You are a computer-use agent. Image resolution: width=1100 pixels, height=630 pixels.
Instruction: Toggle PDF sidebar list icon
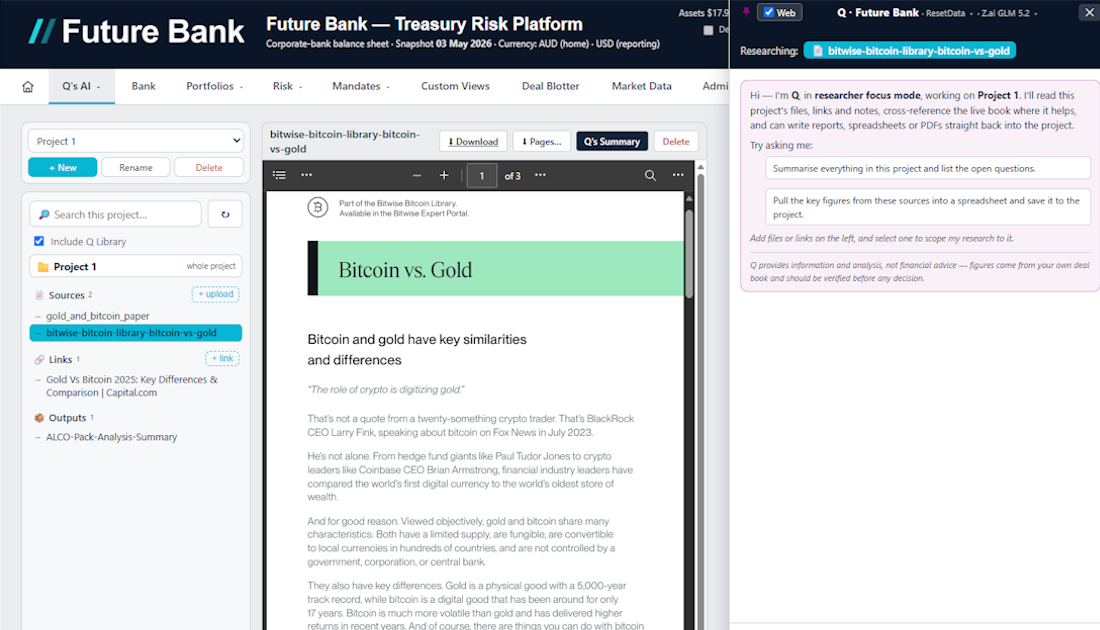point(279,175)
